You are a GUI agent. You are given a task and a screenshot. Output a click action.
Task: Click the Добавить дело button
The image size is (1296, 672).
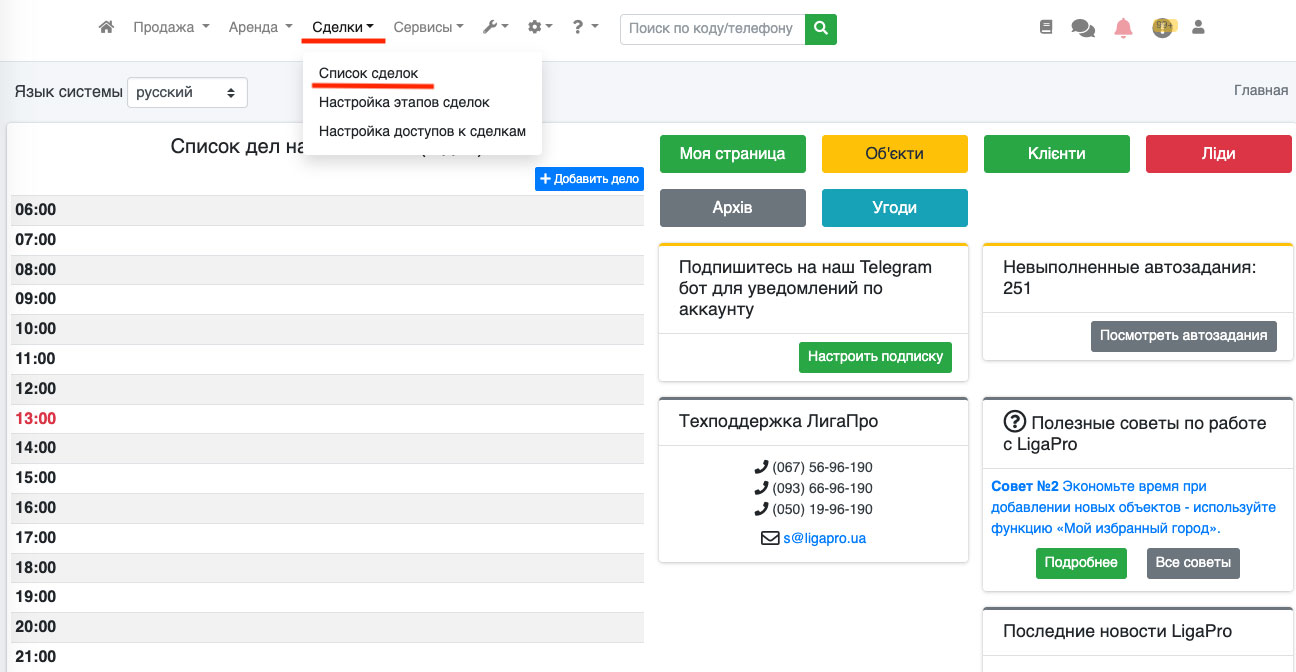[x=589, y=179]
